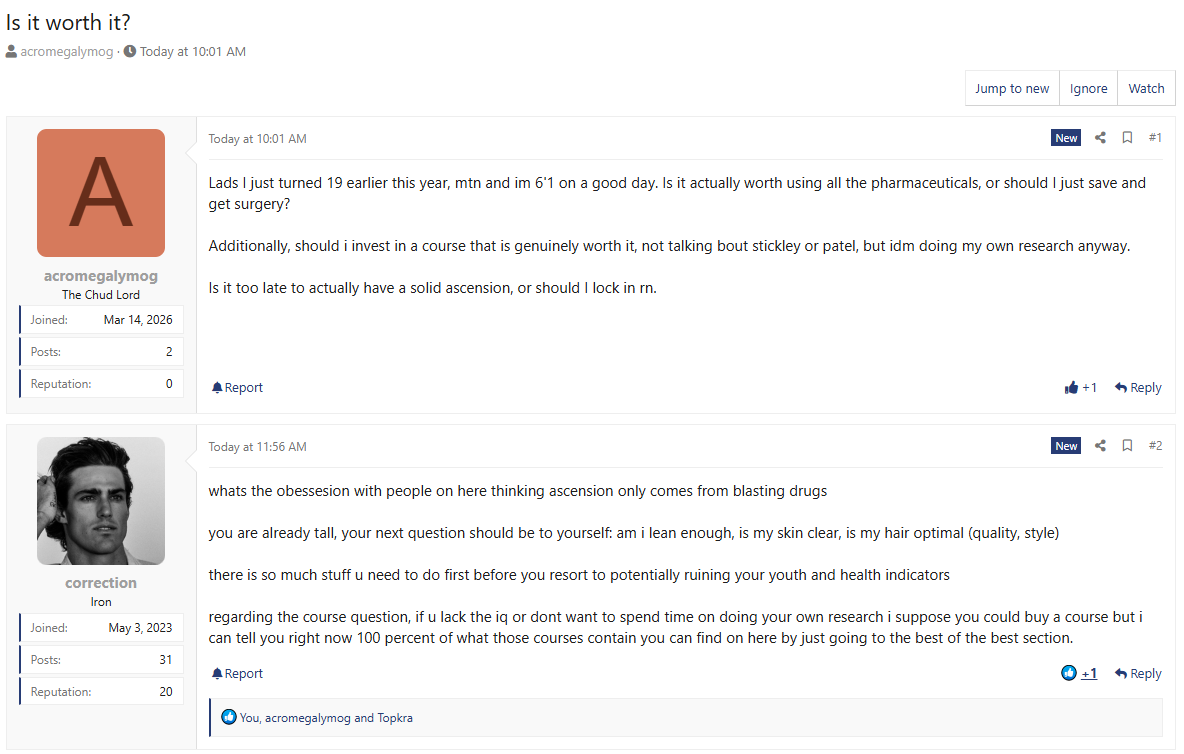Bookmark the first post
Image resolution: width=1184 pixels, height=754 pixels.
tap(1127, 138)
